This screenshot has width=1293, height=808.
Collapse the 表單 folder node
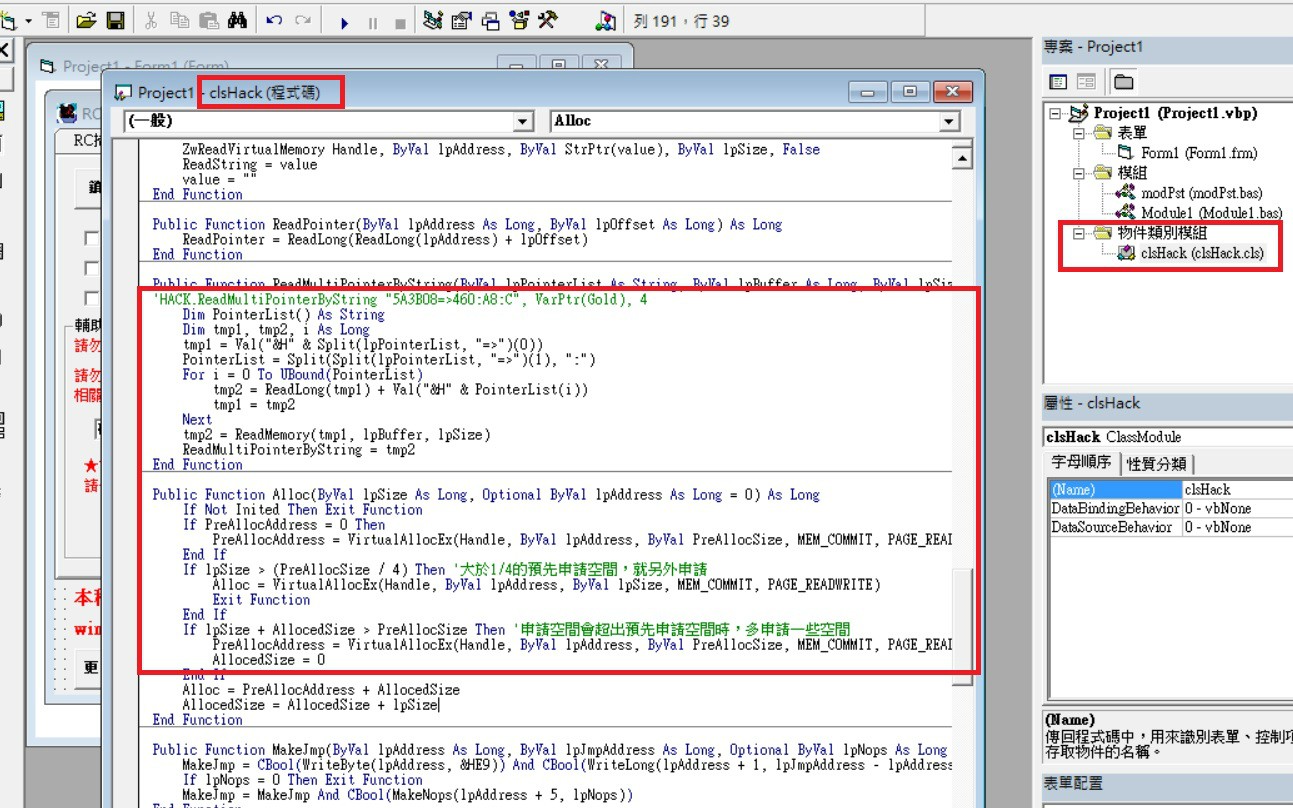1079,133
